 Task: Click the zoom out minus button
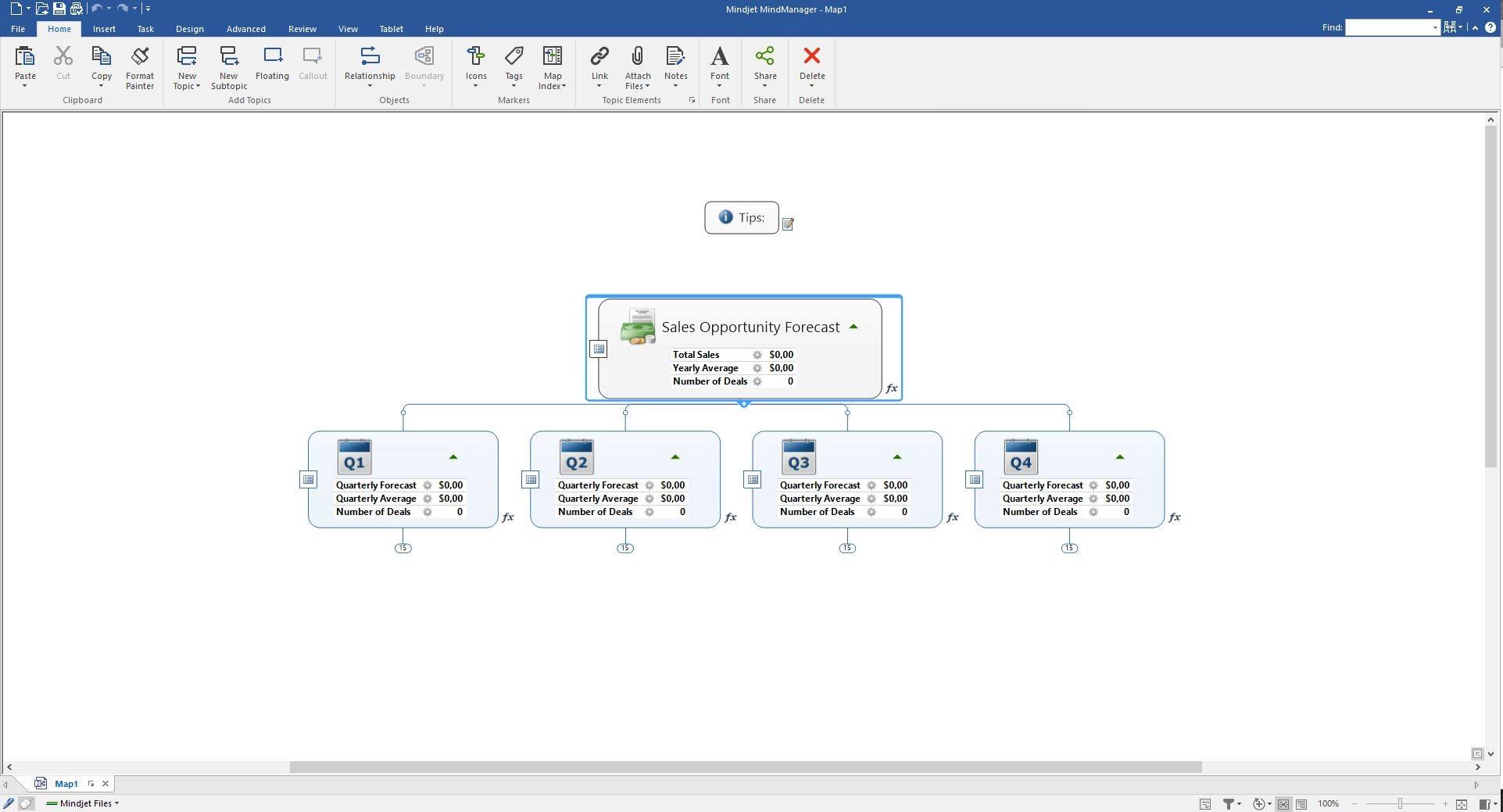pyautogui.click(x=1354, y=804)
